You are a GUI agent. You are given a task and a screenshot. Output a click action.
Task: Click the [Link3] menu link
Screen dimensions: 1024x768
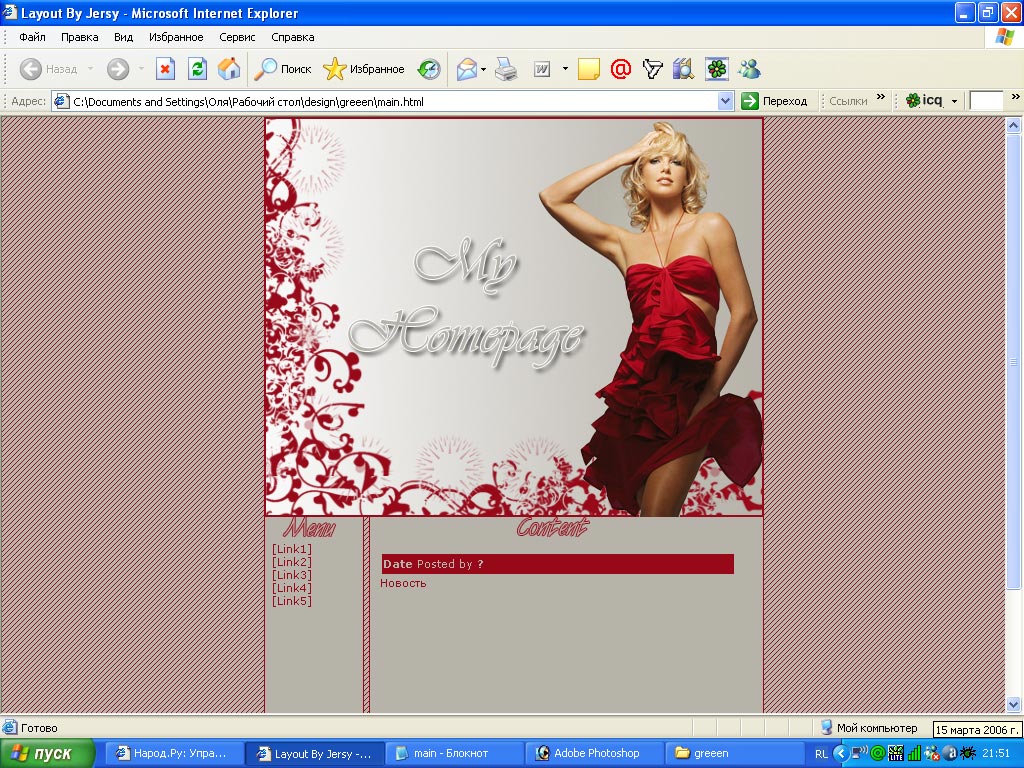pos(292,575)
